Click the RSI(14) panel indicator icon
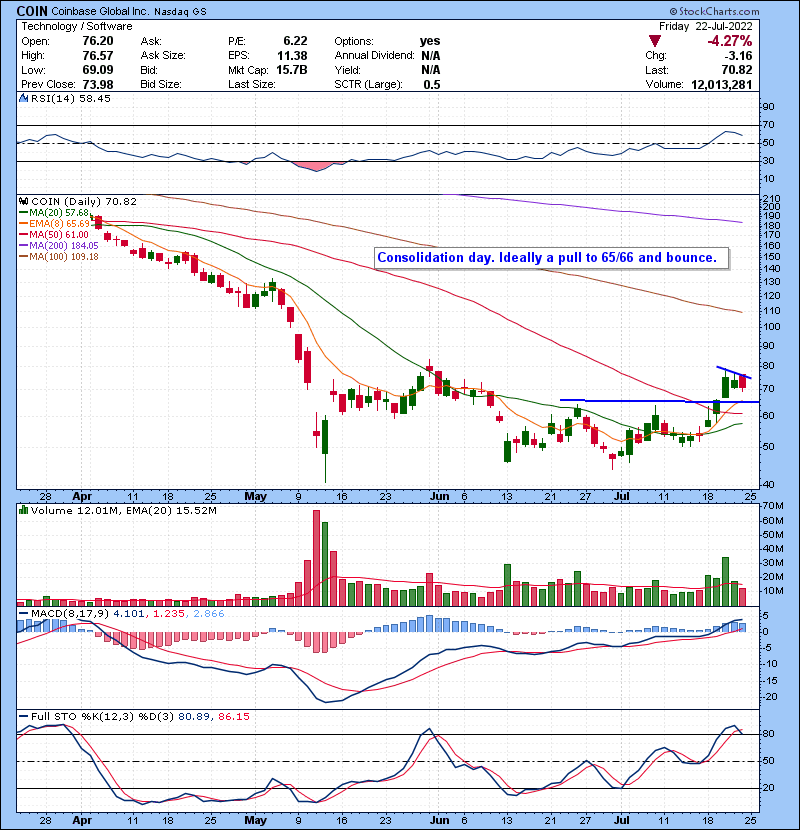The image size is (800, 830). tap(23, 98)
